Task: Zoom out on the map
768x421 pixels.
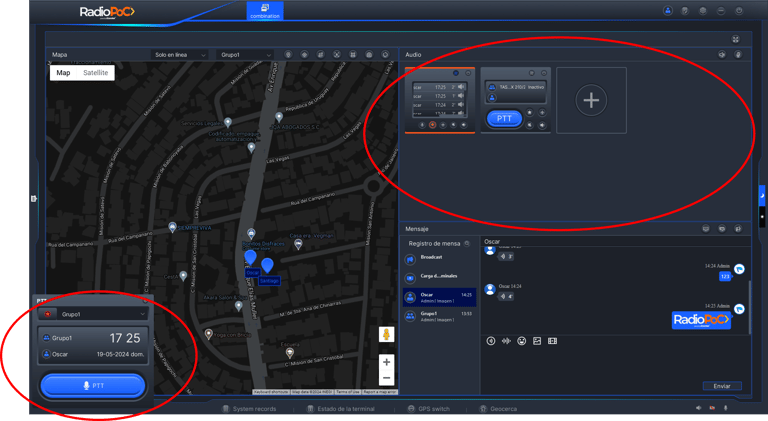Action: point(386,378)
